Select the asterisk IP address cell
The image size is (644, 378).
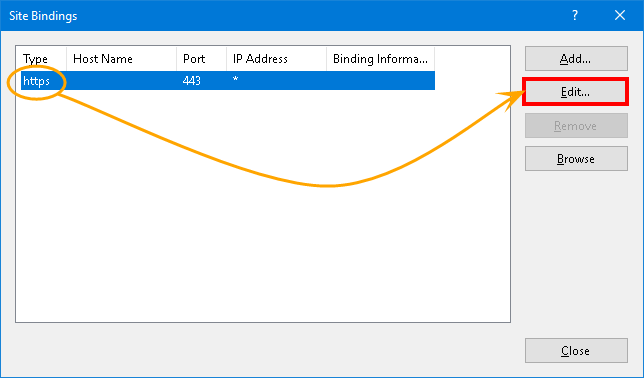(235, 80)
